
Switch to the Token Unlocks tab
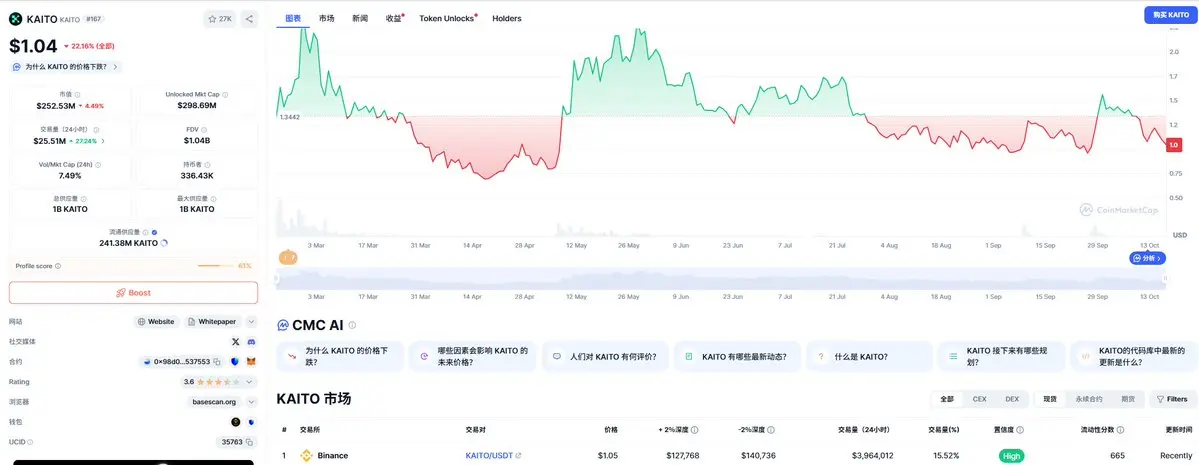(447, 18)
